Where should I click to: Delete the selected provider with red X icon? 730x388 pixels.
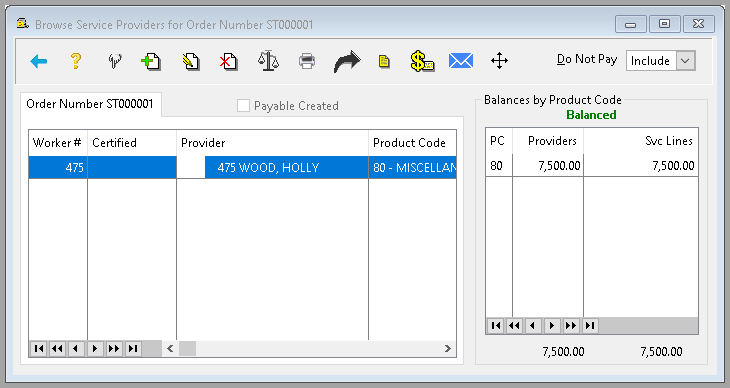tap(229, 61)
